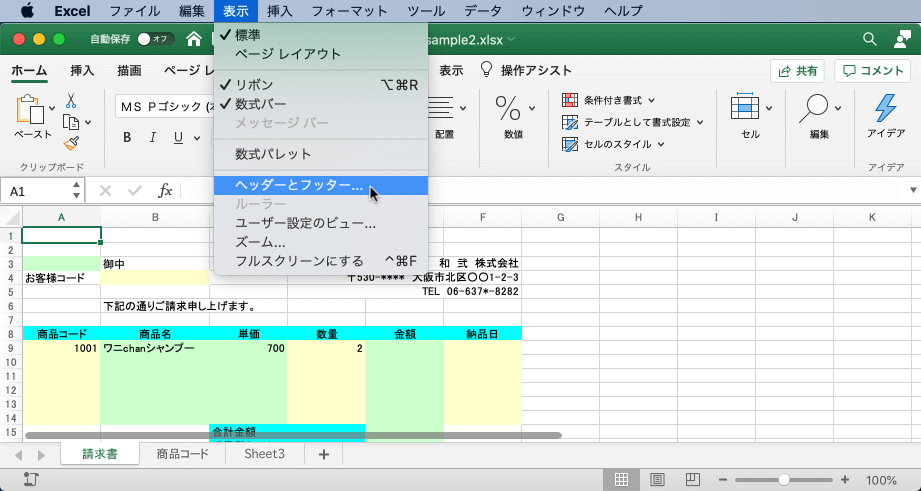Switch to Page Layout view in status bar
This screenshot has width=921, height=491.
[657, 479]
